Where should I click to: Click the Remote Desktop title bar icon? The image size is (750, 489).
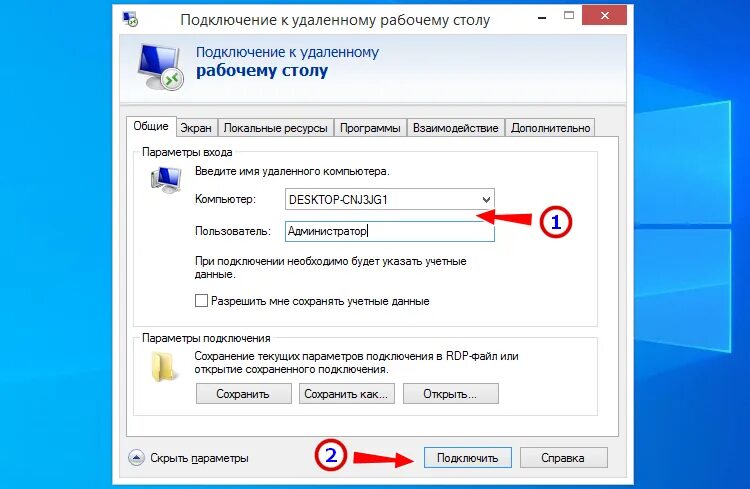(130, 19)
